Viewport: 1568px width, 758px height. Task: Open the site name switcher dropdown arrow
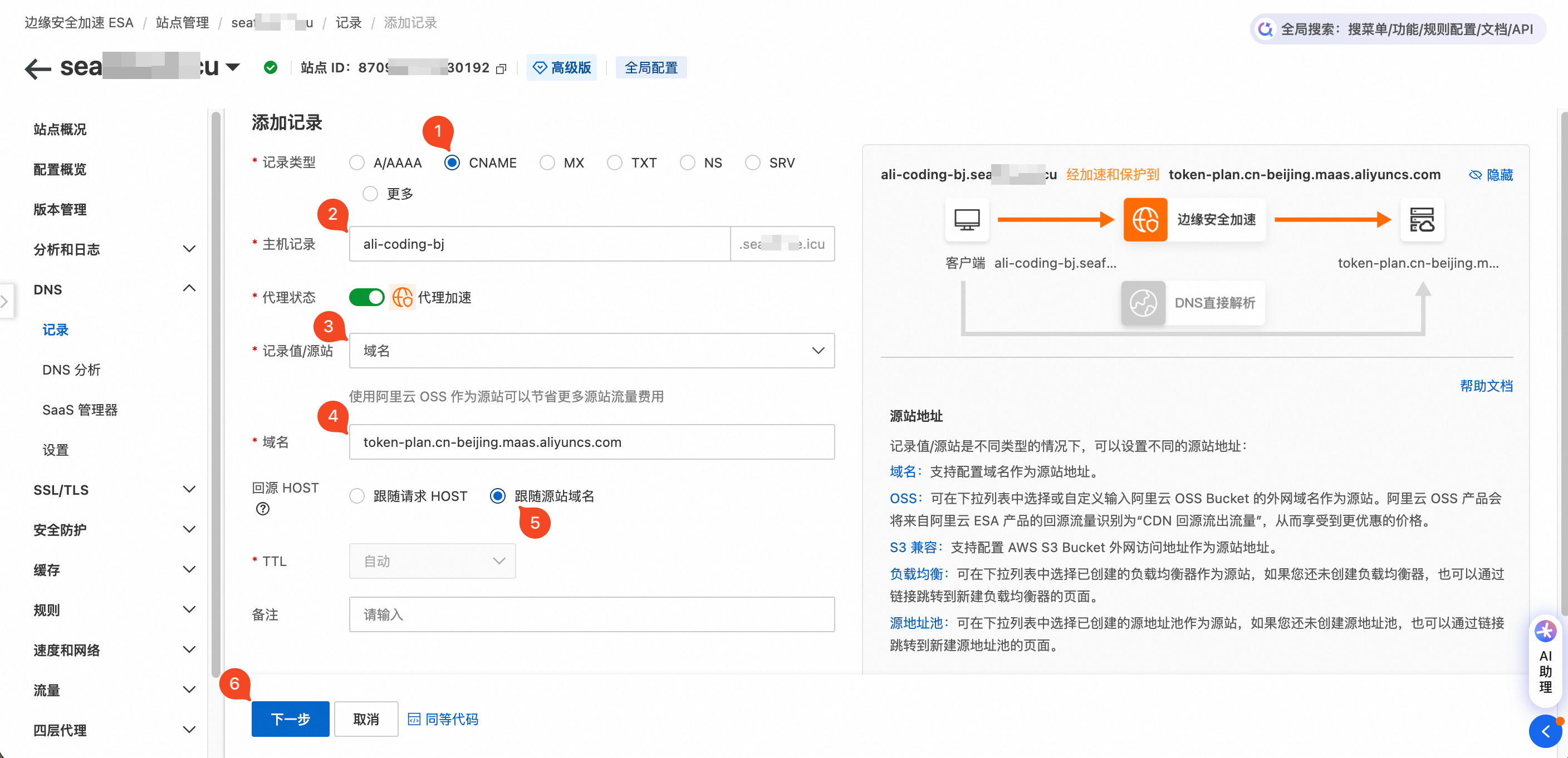pos(233,67)
